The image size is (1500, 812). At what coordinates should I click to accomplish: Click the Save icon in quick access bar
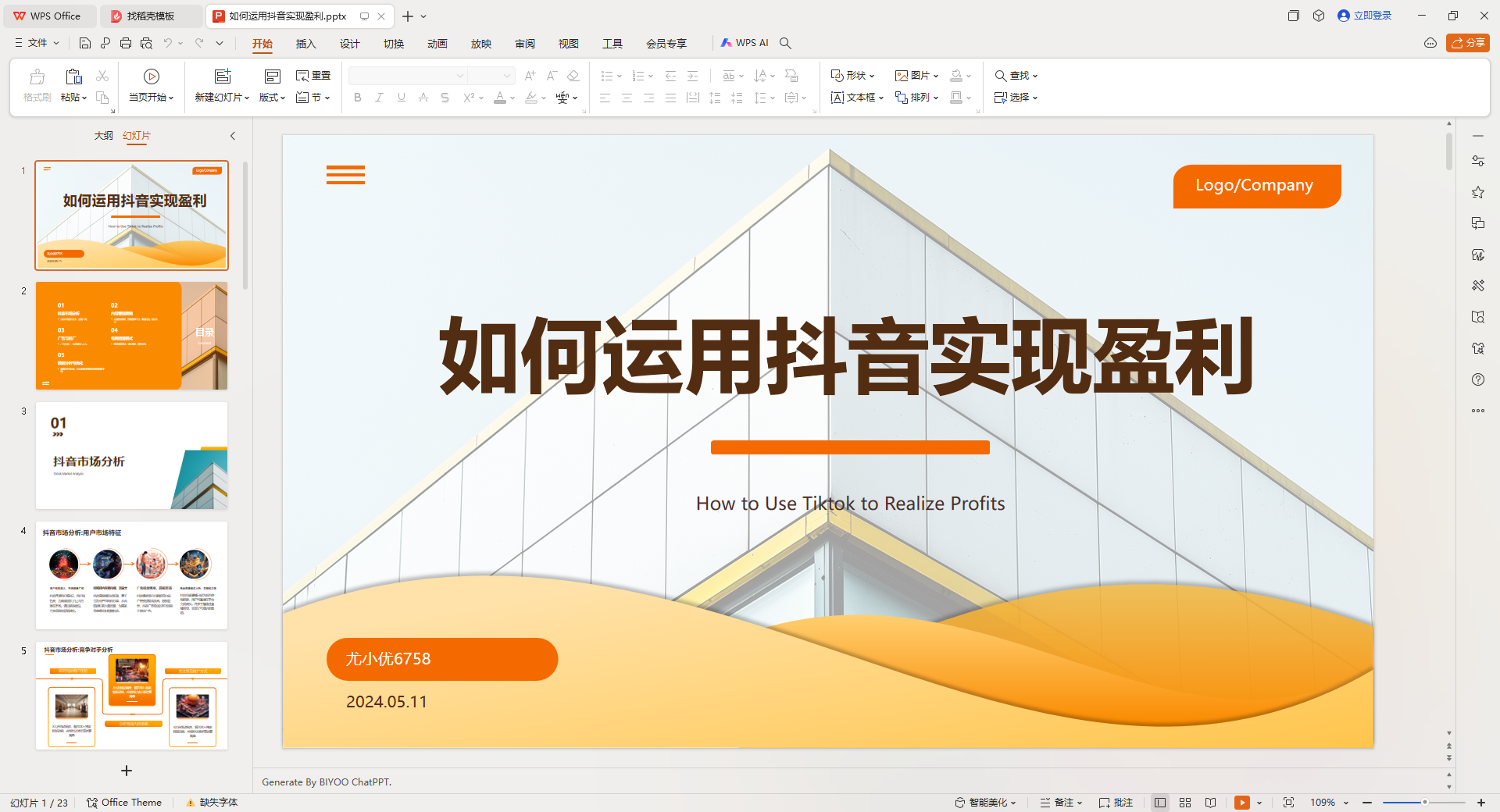85,43
